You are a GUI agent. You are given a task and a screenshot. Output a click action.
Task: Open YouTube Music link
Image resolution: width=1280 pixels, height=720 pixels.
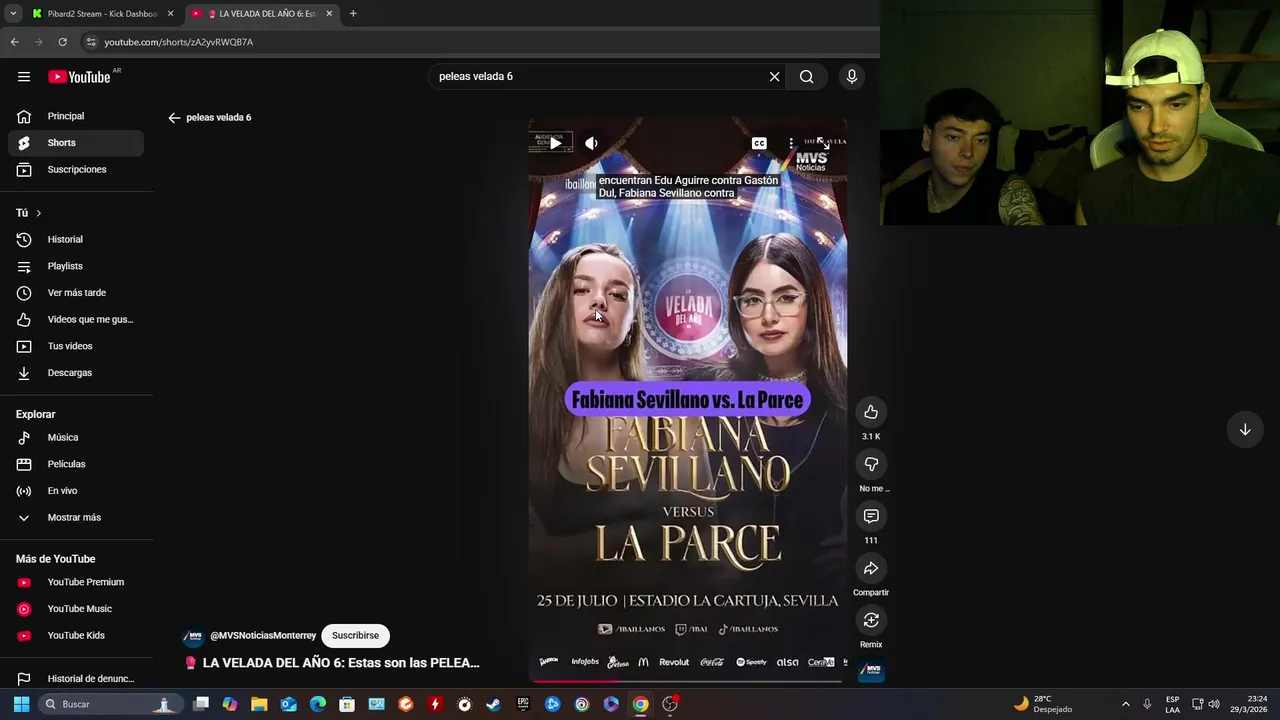76,609
